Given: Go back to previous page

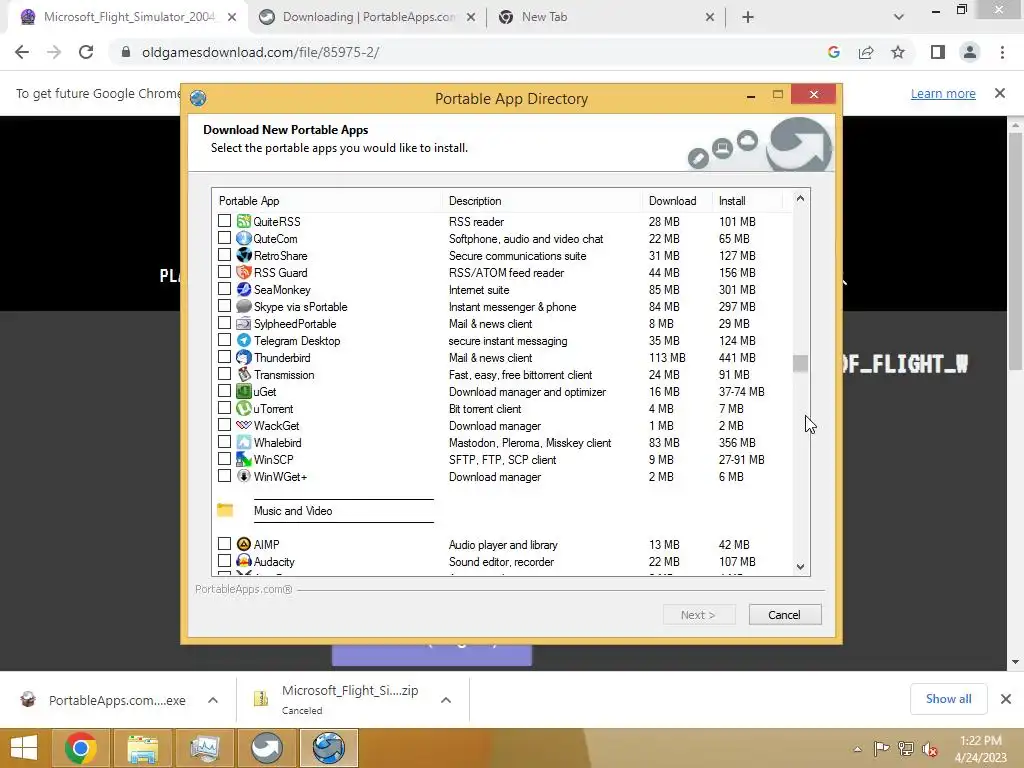Looking at the screenshot, I should [22, 52].
